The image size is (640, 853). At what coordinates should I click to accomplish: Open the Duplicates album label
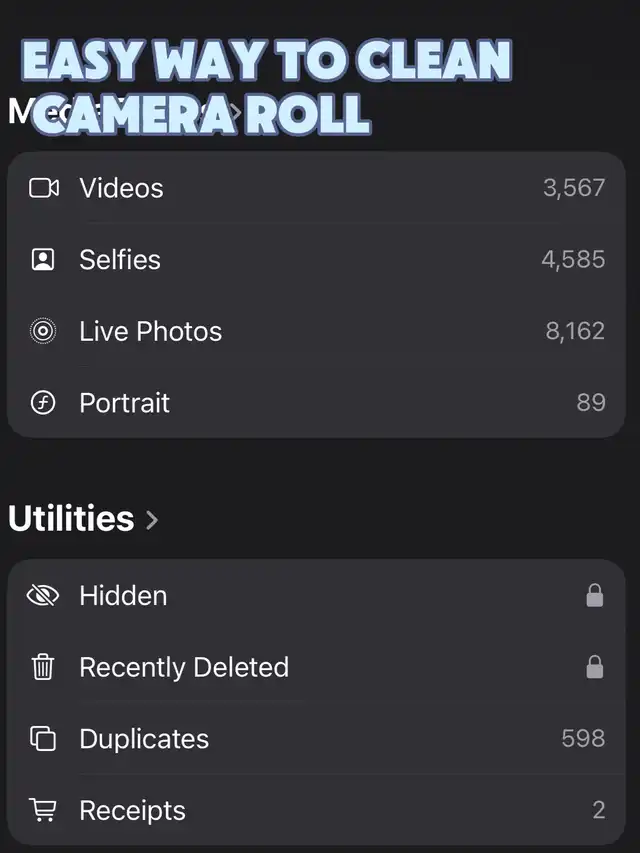coord(144,740)
